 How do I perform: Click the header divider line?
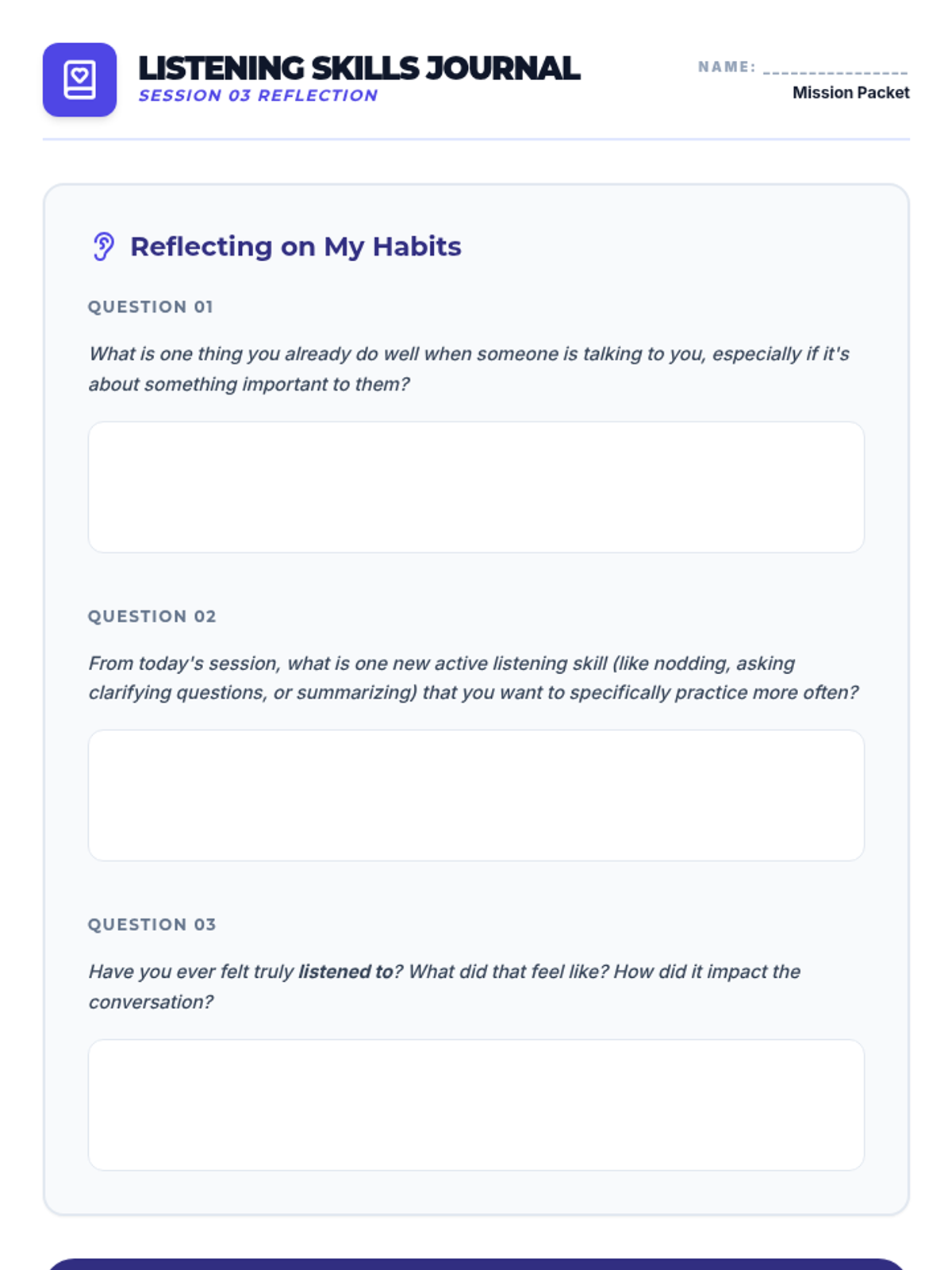pos(476,139)
